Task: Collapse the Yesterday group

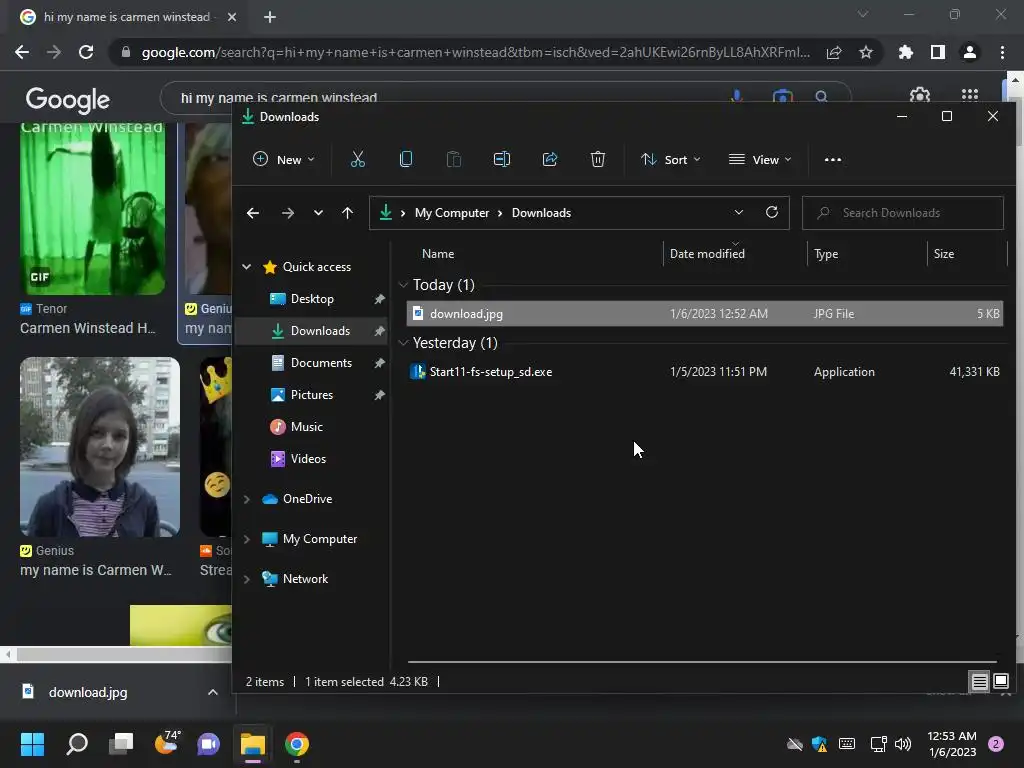Action: [404, 343]
